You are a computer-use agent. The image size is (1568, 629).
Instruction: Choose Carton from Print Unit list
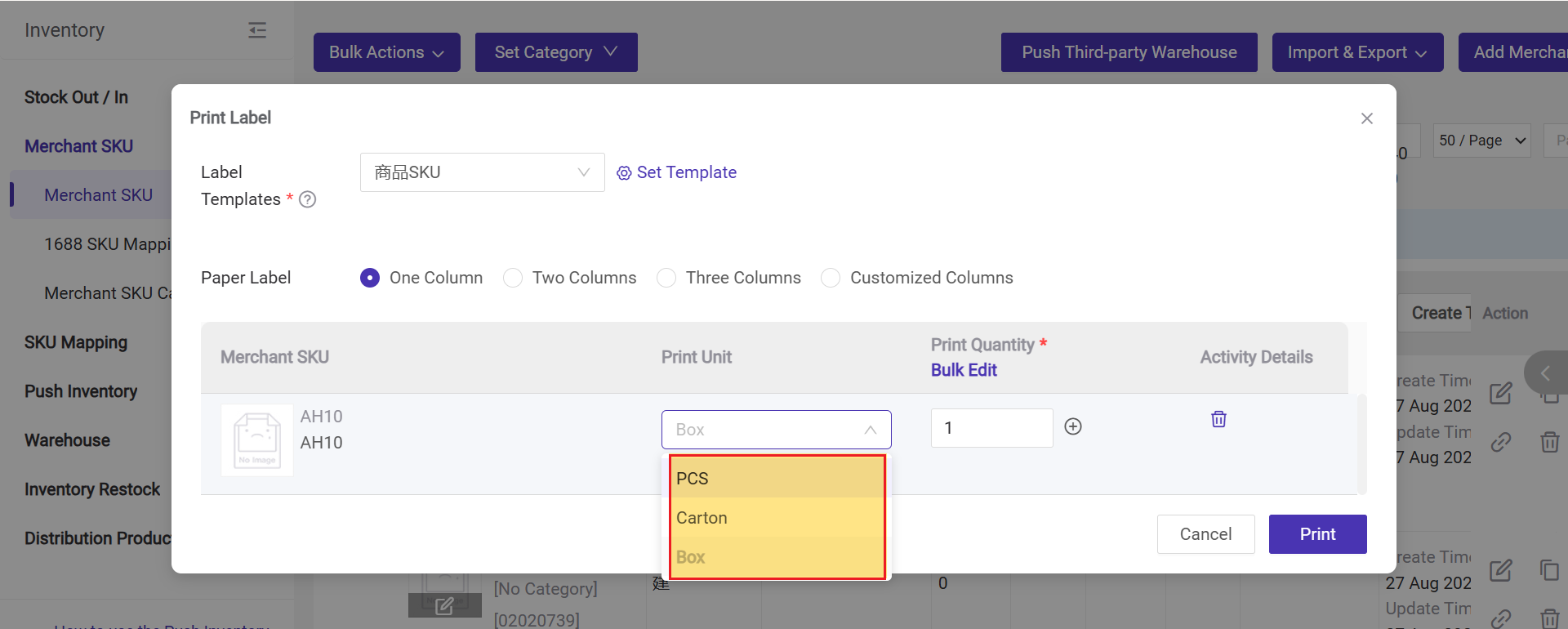point(777,518)
